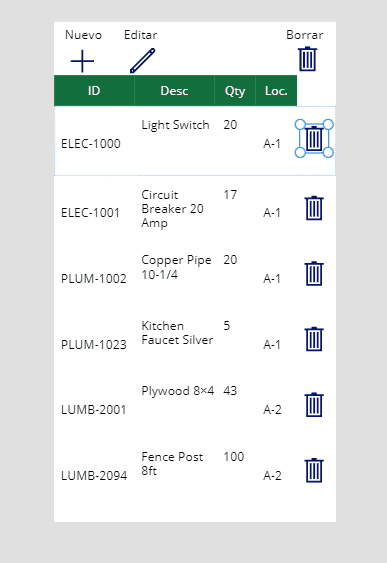Select the ELEC-1000 item ID
Viewport: 387px width, 563px height.
[x=91, y=144]
